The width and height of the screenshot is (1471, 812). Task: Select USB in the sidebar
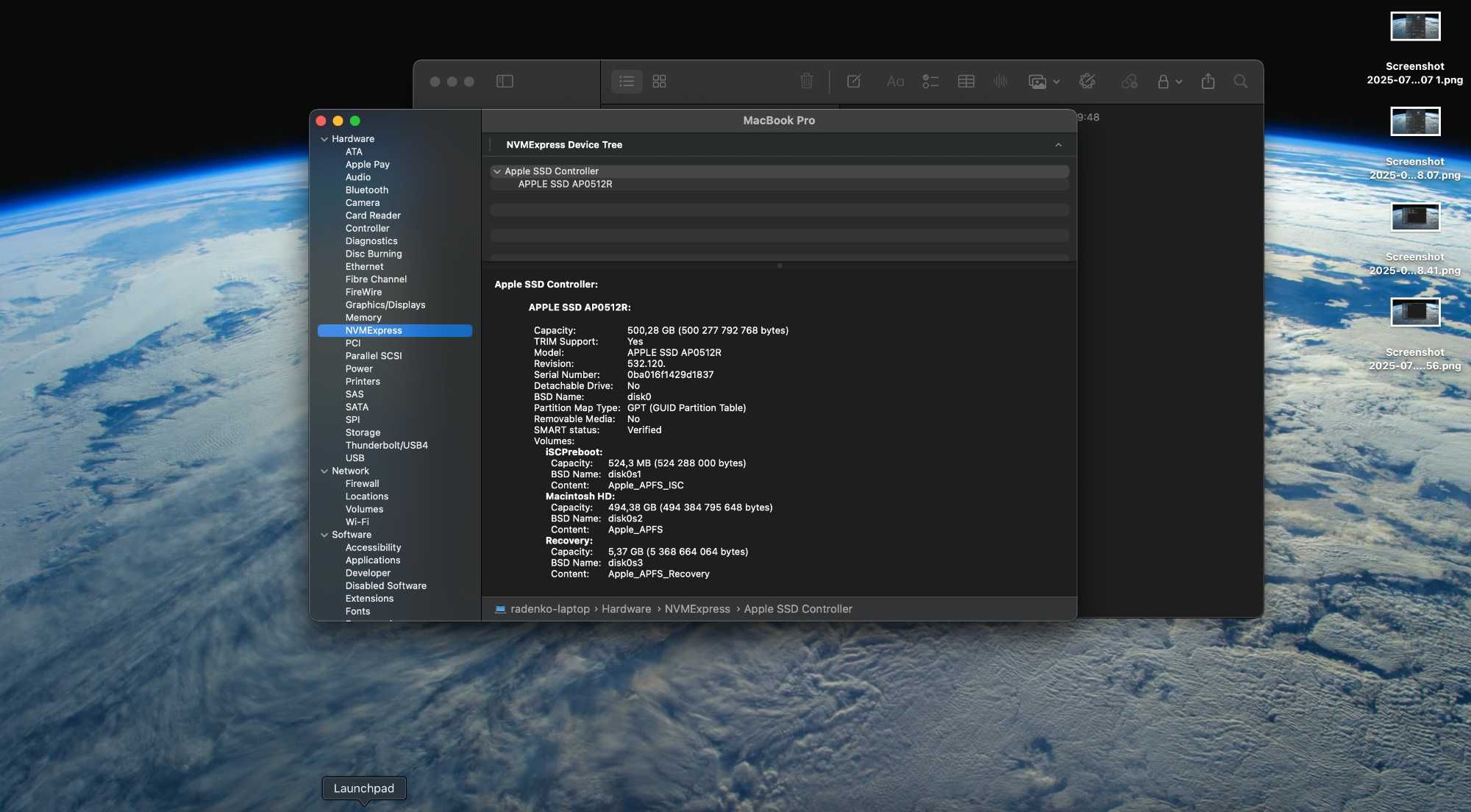[355, 458]
